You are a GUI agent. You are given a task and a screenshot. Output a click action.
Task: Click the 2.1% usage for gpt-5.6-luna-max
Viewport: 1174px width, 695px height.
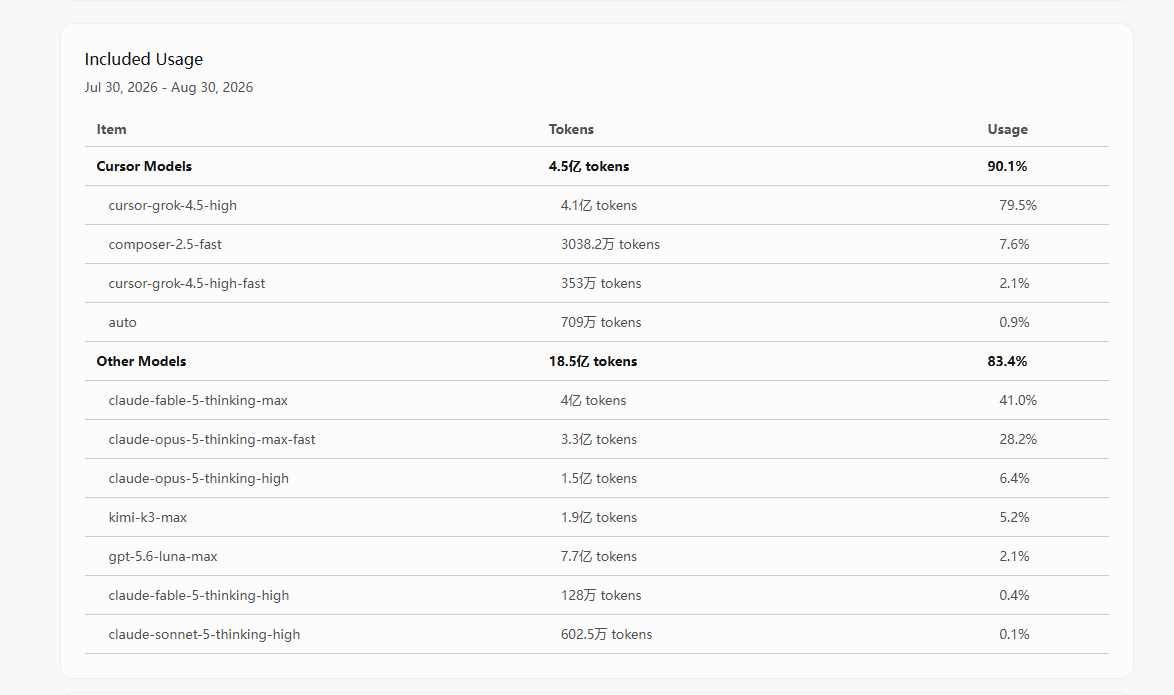[1014, 556]
